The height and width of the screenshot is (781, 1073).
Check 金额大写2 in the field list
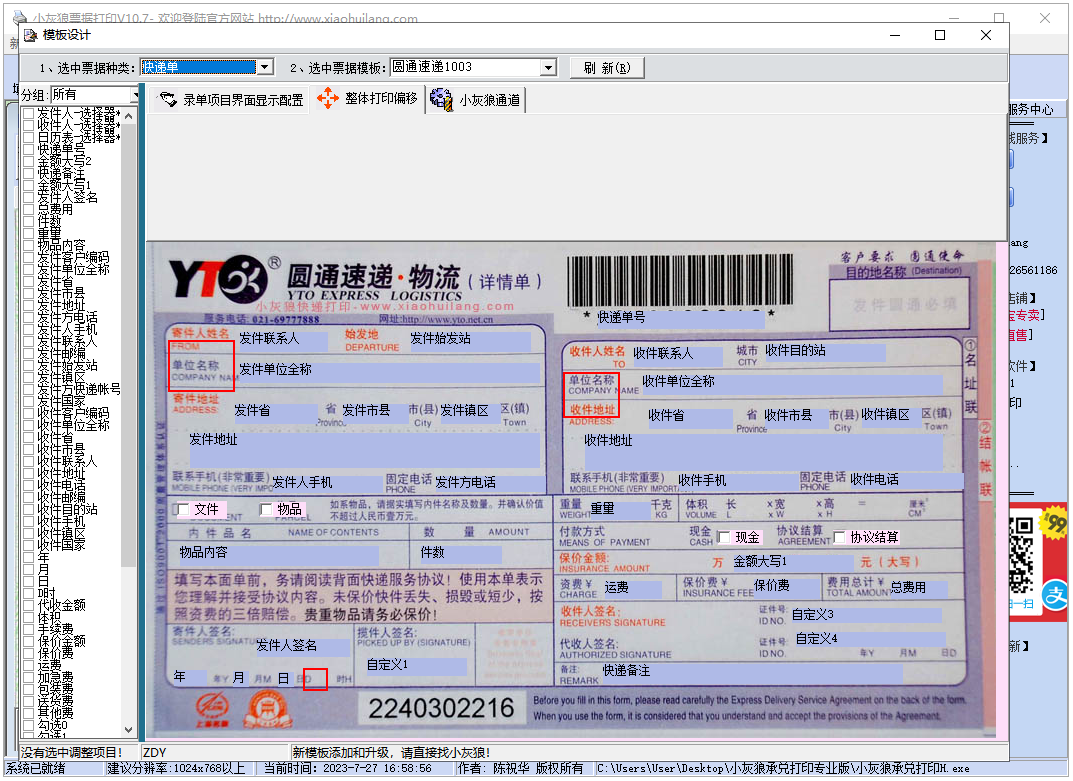click(29, 162)
